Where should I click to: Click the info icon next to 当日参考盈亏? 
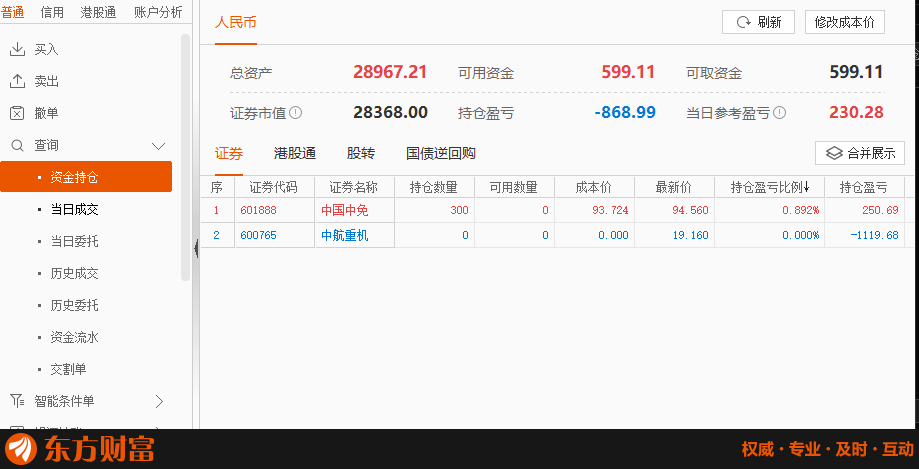tap(779, 113)
